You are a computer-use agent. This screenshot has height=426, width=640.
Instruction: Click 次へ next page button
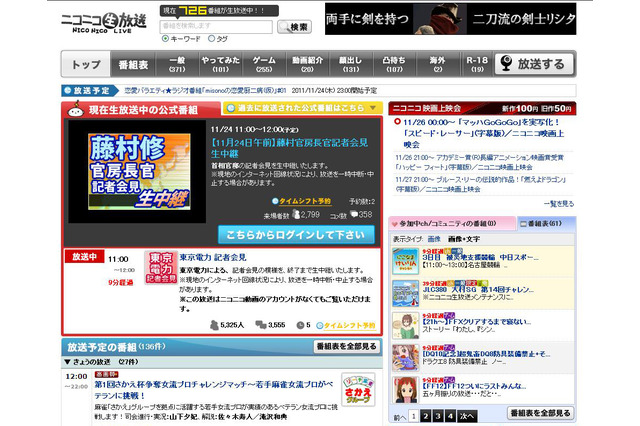coord(467,416)
